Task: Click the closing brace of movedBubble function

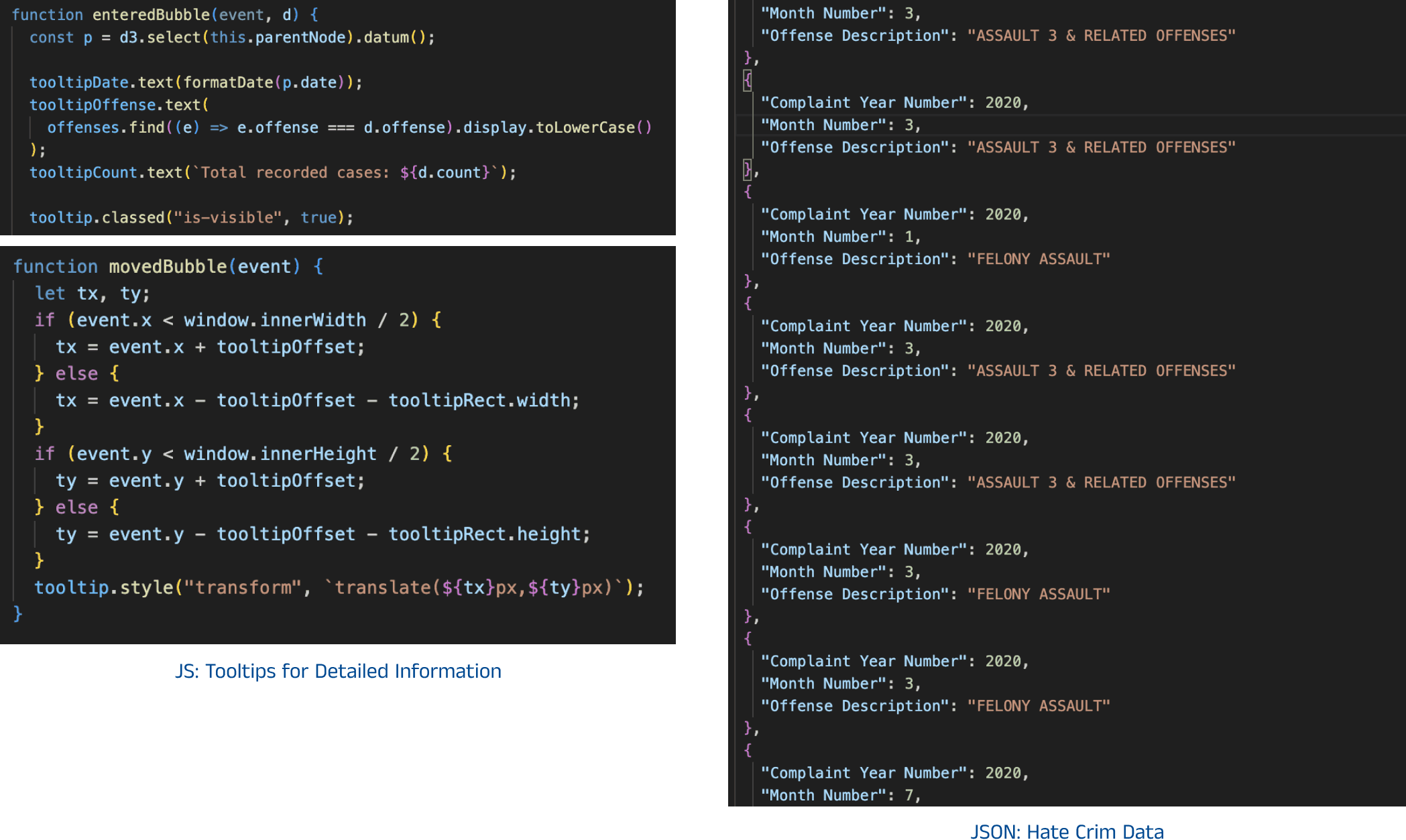Action: (x=18, y=613)
